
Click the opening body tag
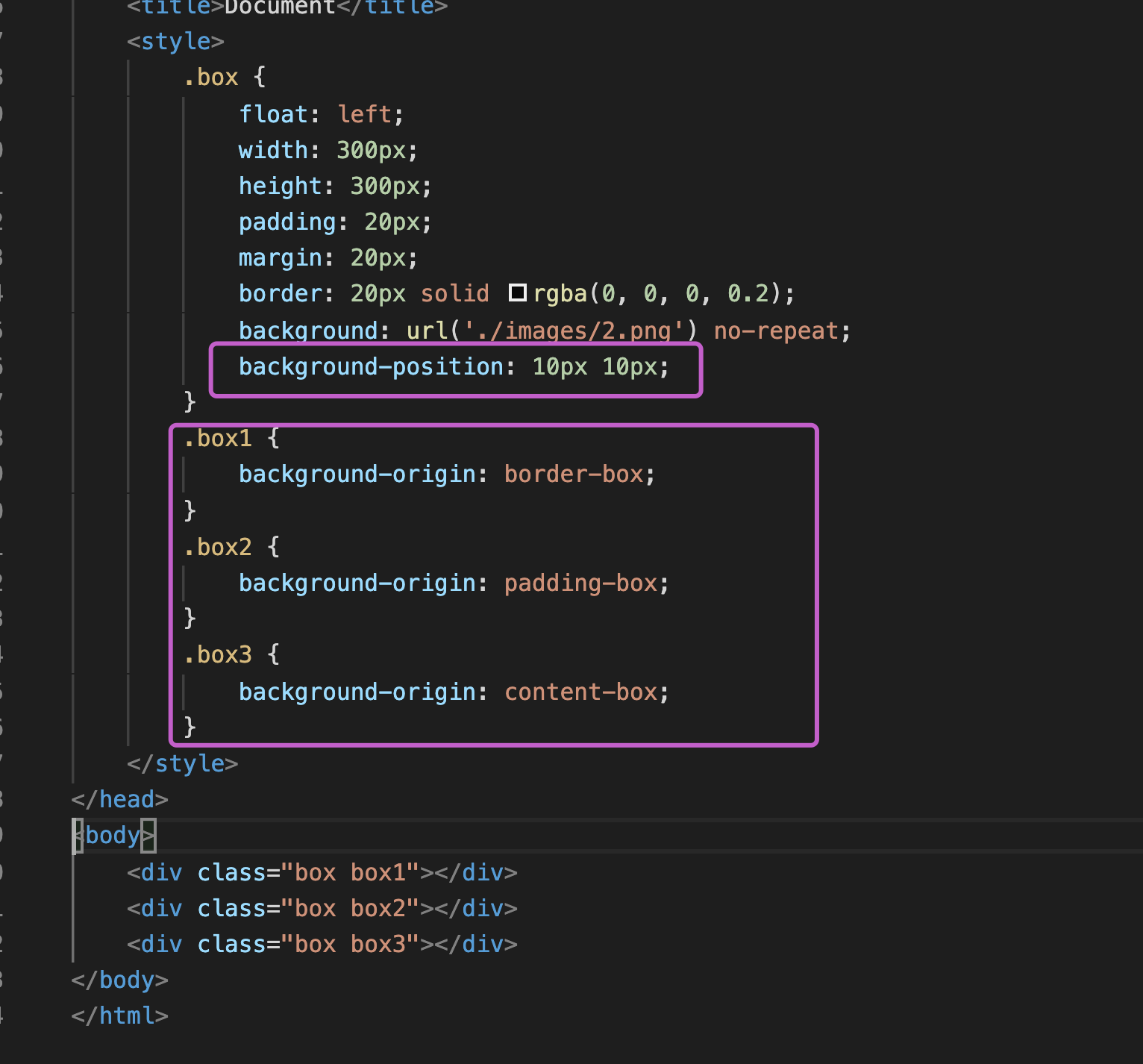[x=113, y=835]
